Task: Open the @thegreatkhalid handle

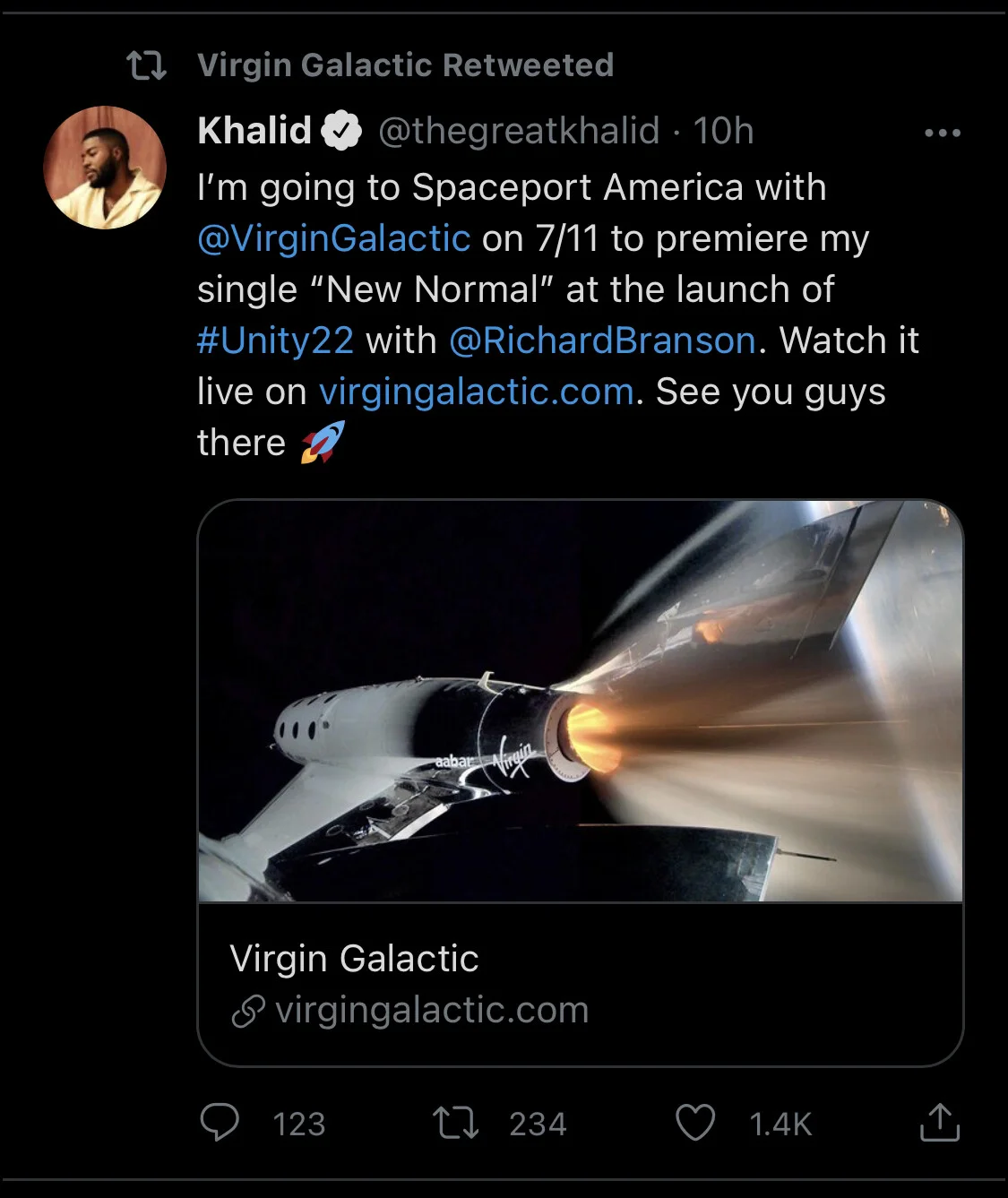Action: tap(519, 131)
